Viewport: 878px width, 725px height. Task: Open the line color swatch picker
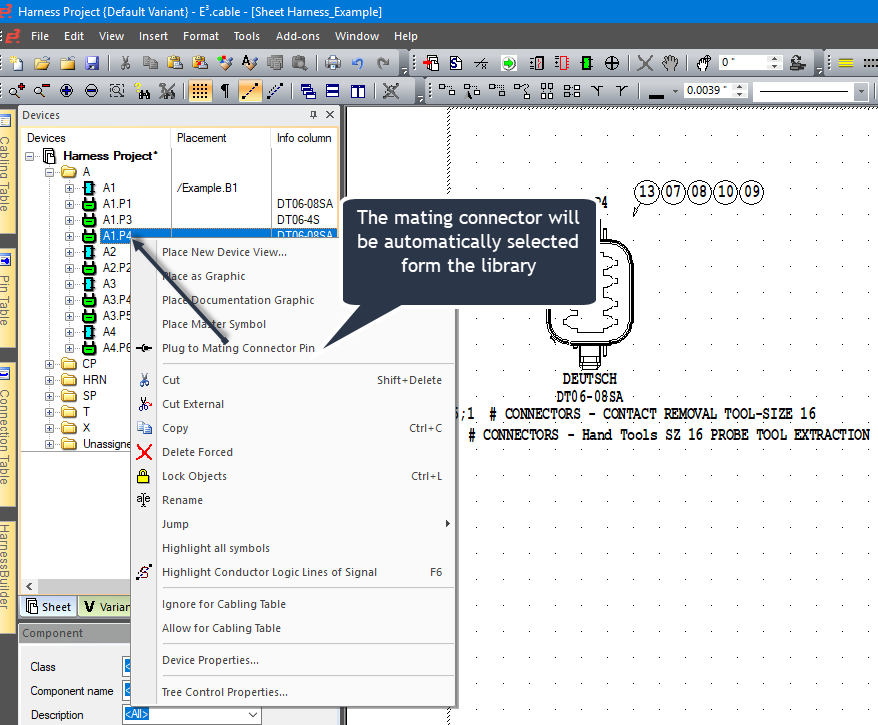pyautogui.click(x=659, y=92)
